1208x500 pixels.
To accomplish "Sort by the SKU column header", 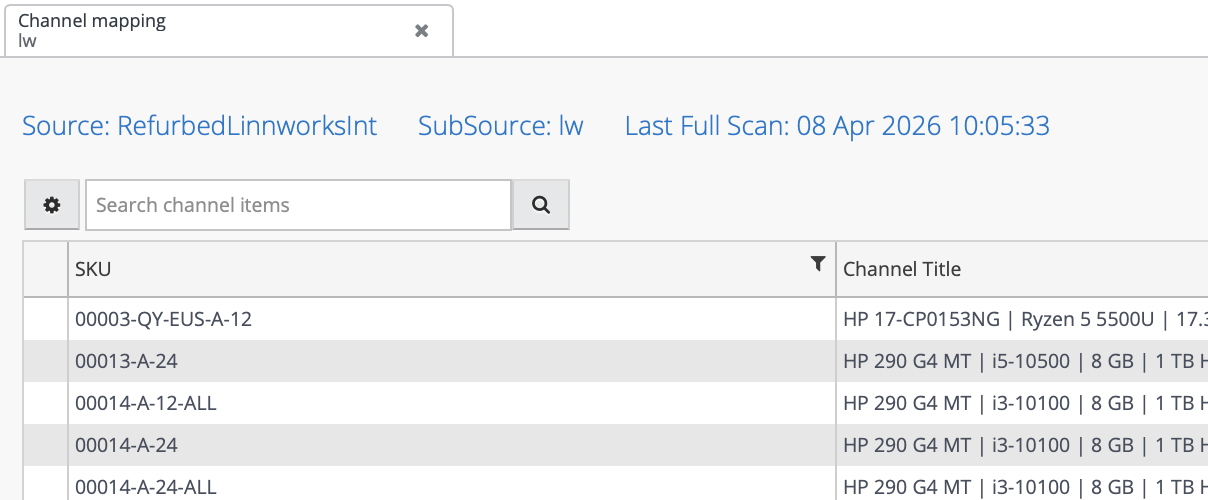I will coord(452,269).
